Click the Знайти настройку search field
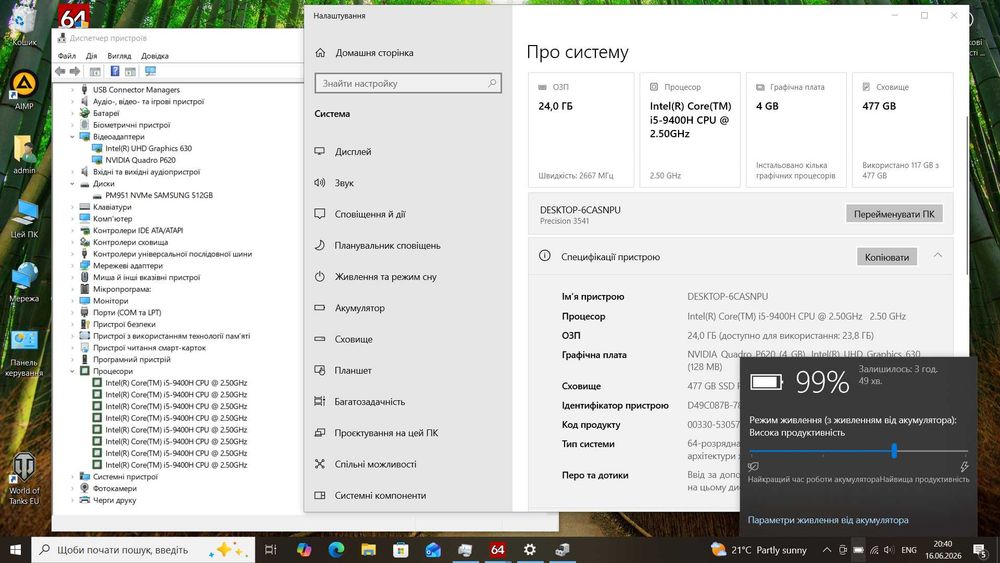The image size is (1000, 563). [x=408, y=83]
